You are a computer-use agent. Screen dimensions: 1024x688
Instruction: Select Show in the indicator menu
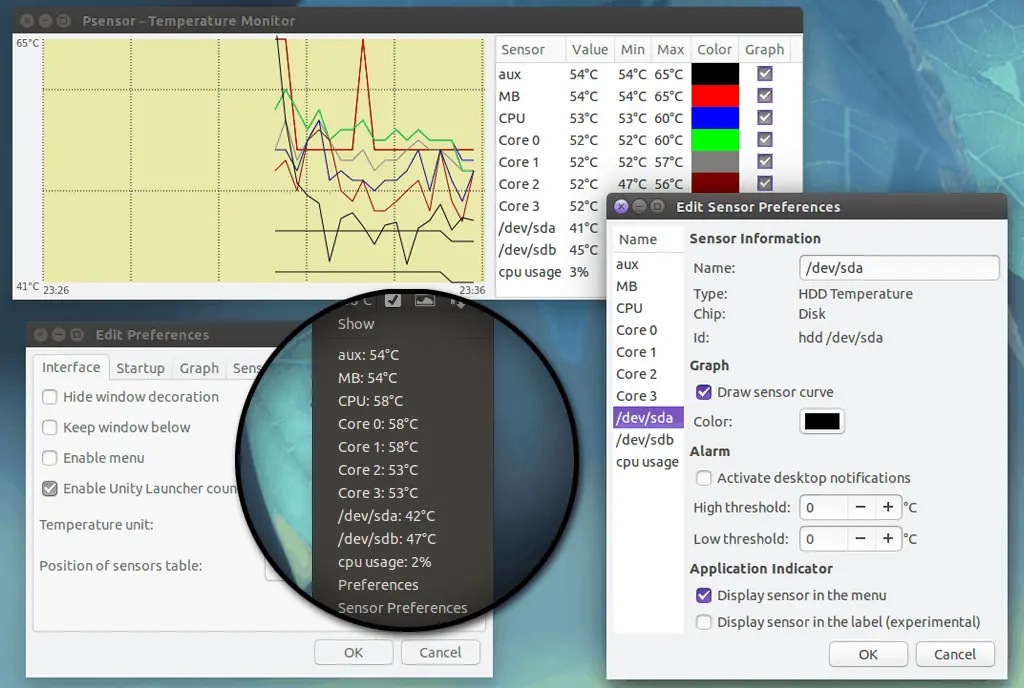(356, 324)
